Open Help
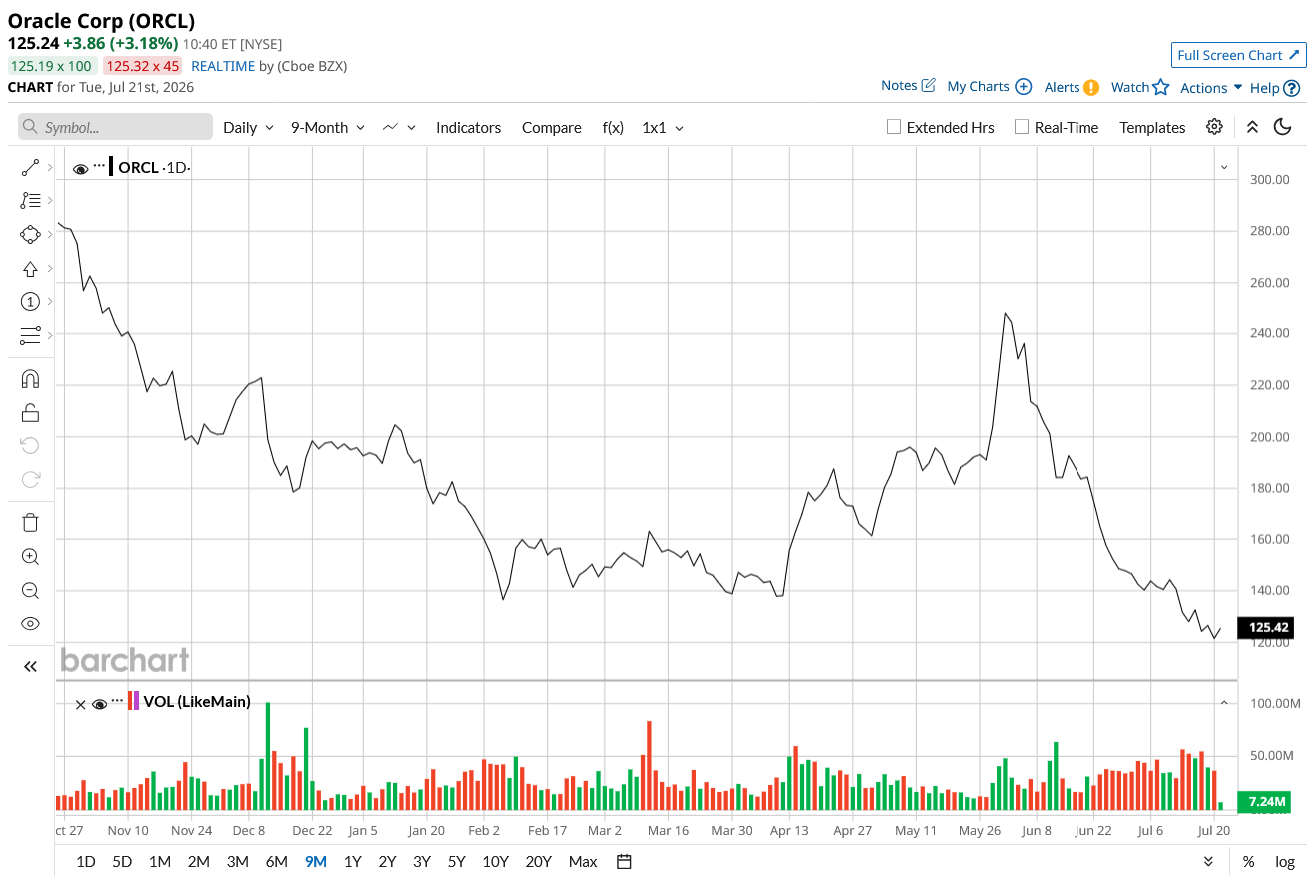This screenshot has height=876, width=1308. (x=1275, y=88)
